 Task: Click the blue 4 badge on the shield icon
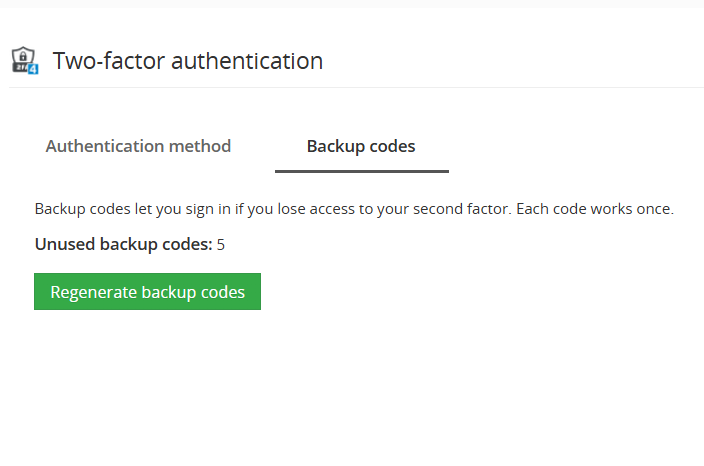point(33,69)
